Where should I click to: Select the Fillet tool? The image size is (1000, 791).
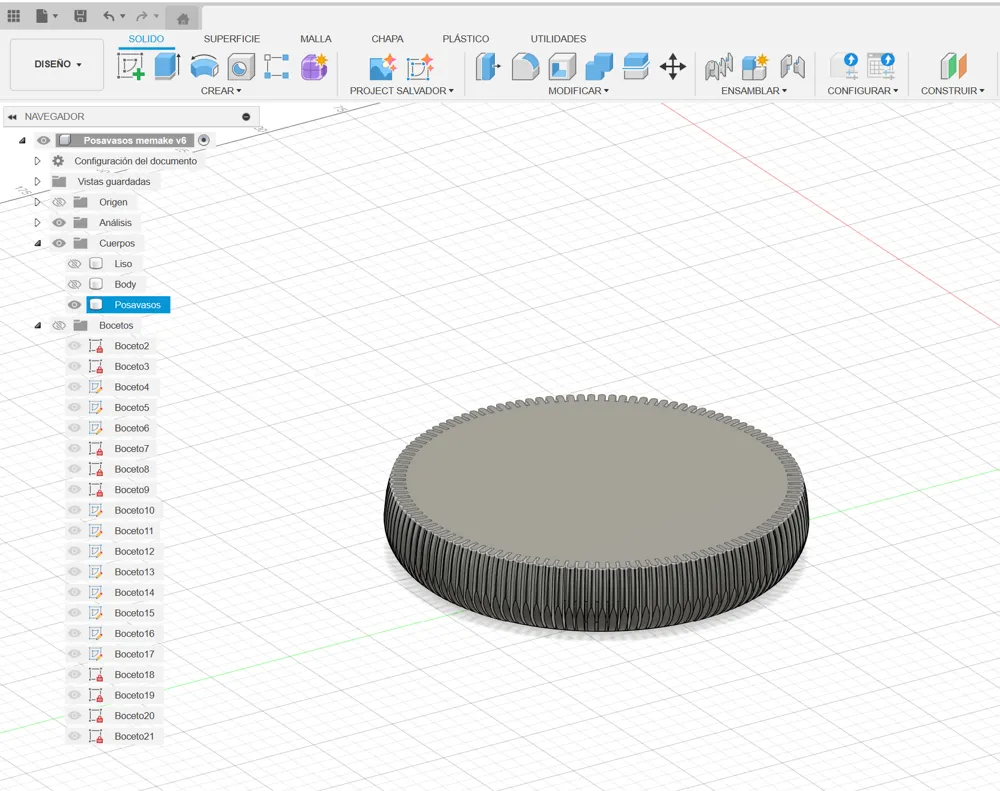(x=525, y=66)
